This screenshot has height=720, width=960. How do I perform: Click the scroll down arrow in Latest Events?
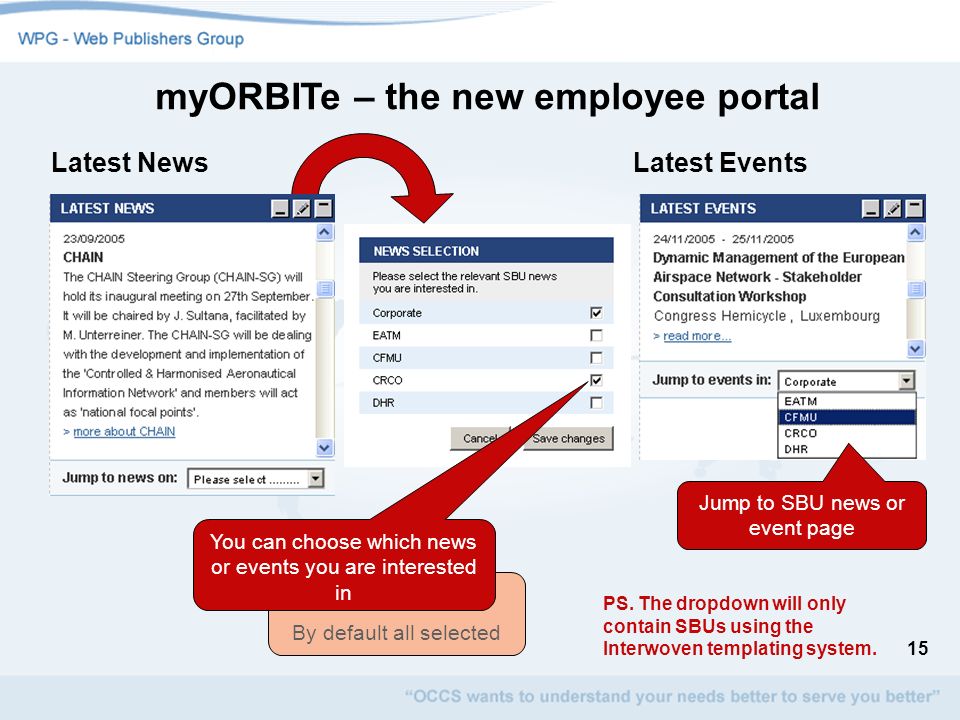coord(915,349)
